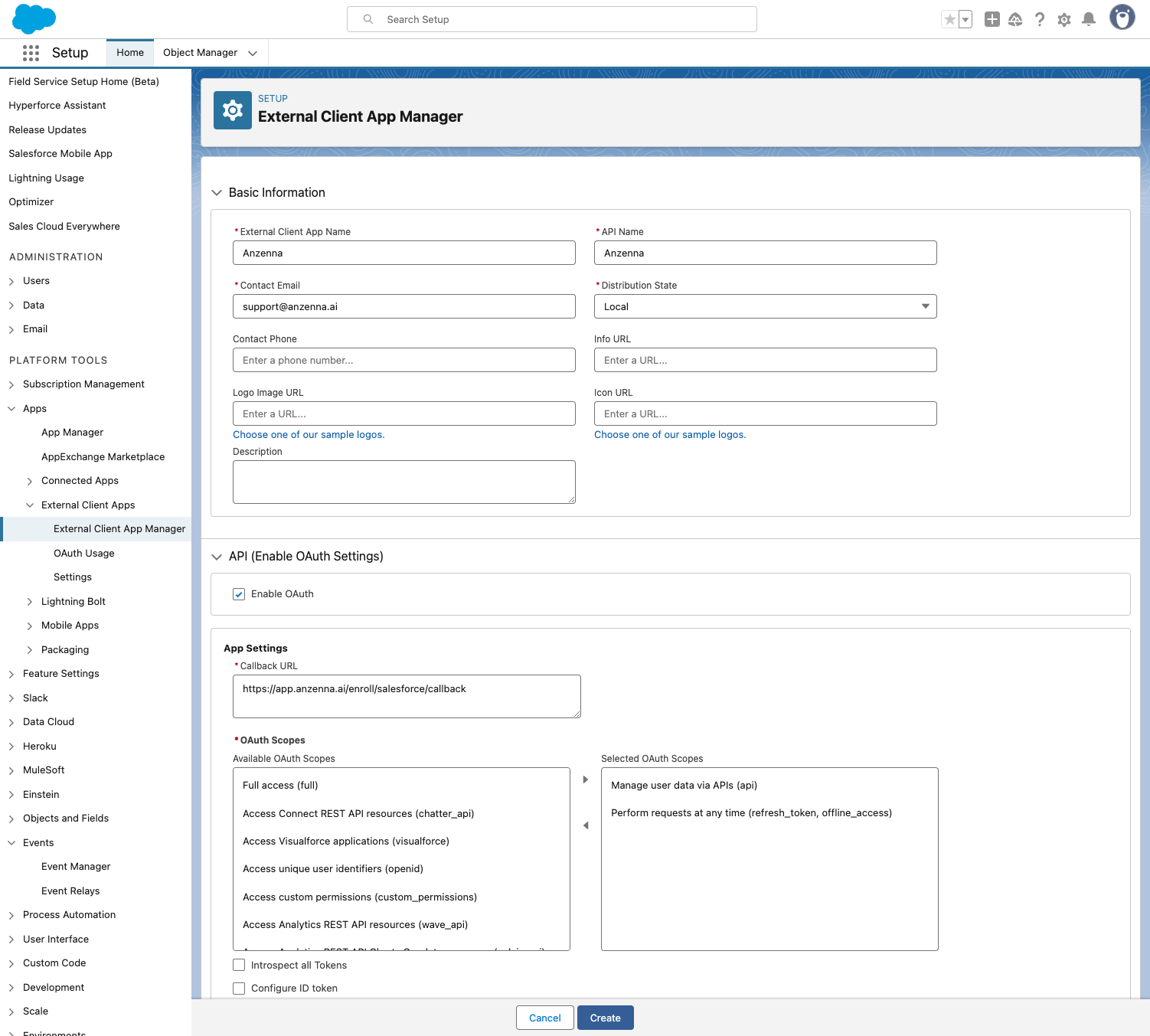
Task: Open the Distribution State dropdown
Action: [765, 306]
